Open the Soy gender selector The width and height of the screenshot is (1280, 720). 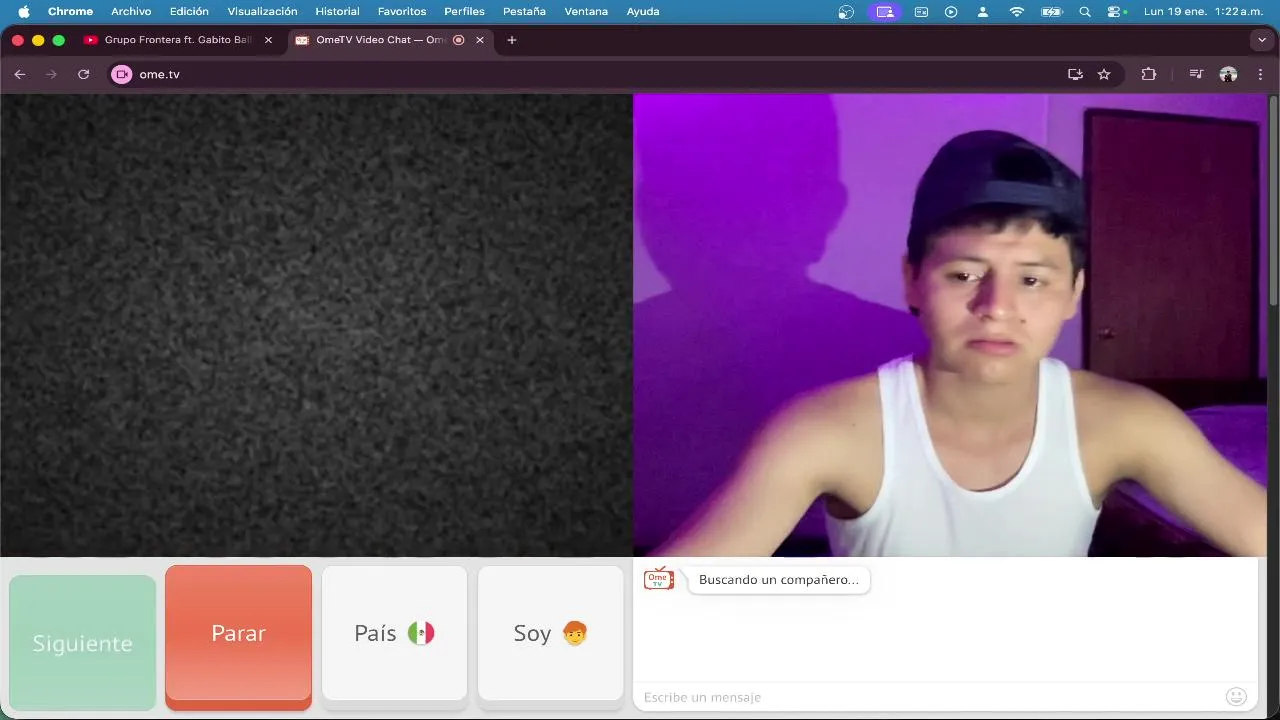pos(550,634)
